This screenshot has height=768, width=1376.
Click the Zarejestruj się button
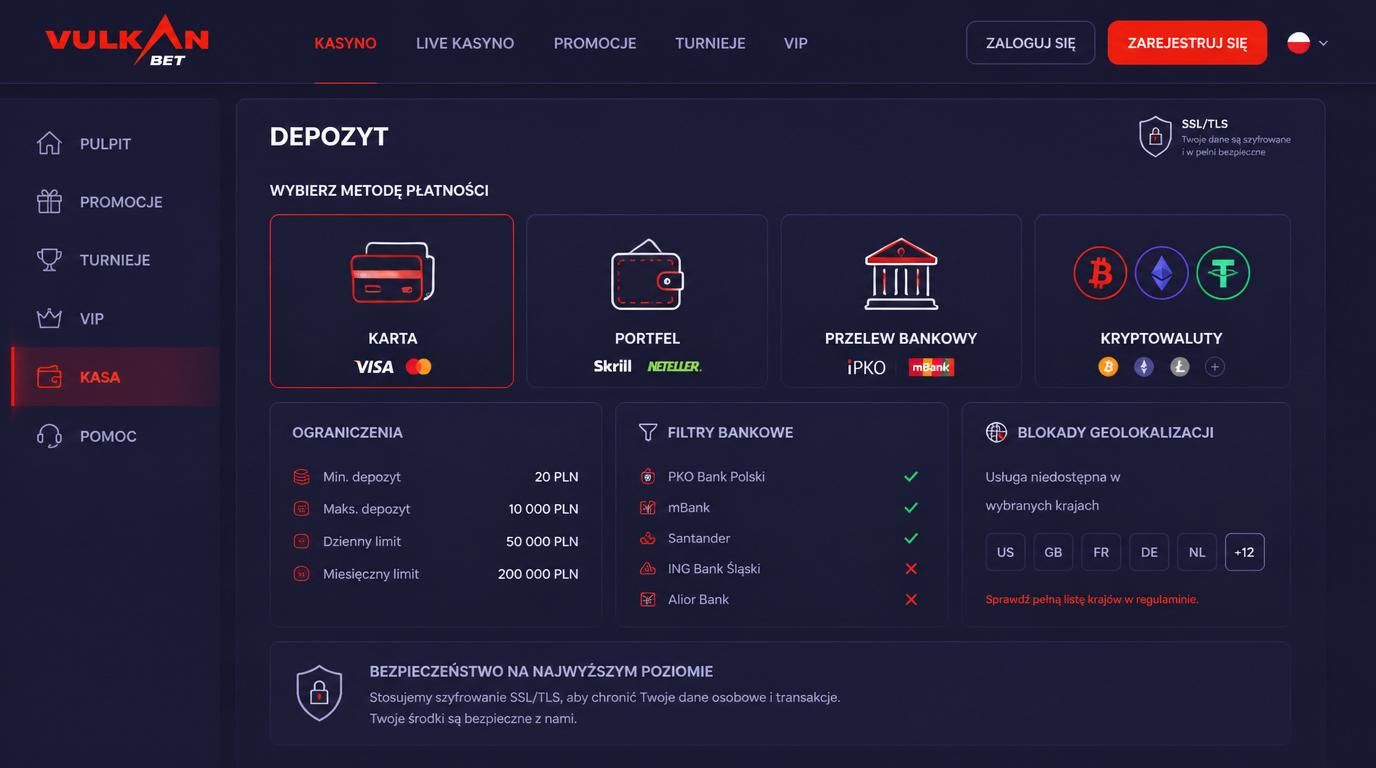point(1187,43)
